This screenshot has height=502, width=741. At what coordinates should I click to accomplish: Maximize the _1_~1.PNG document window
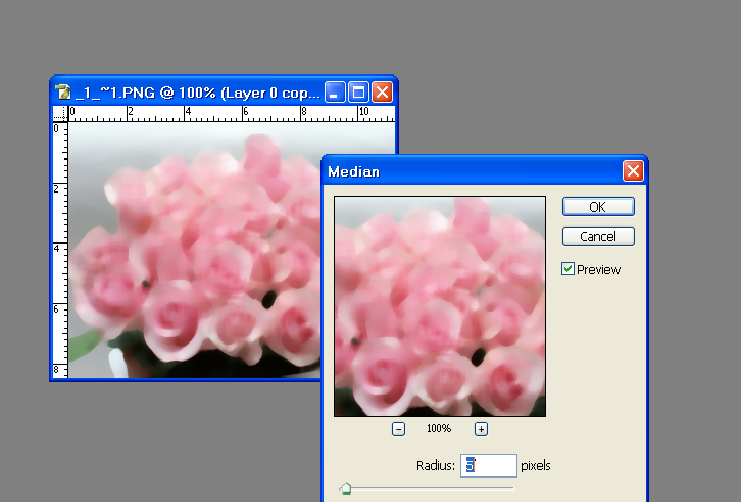pyautogui.click(x=358, y=92)
